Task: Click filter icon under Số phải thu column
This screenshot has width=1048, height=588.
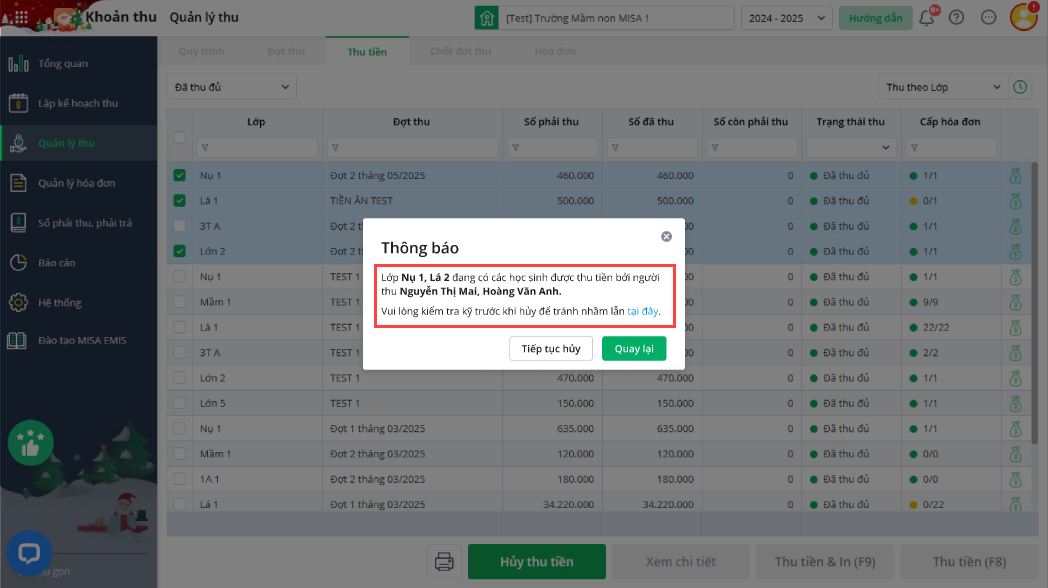Action: point(515,148)
